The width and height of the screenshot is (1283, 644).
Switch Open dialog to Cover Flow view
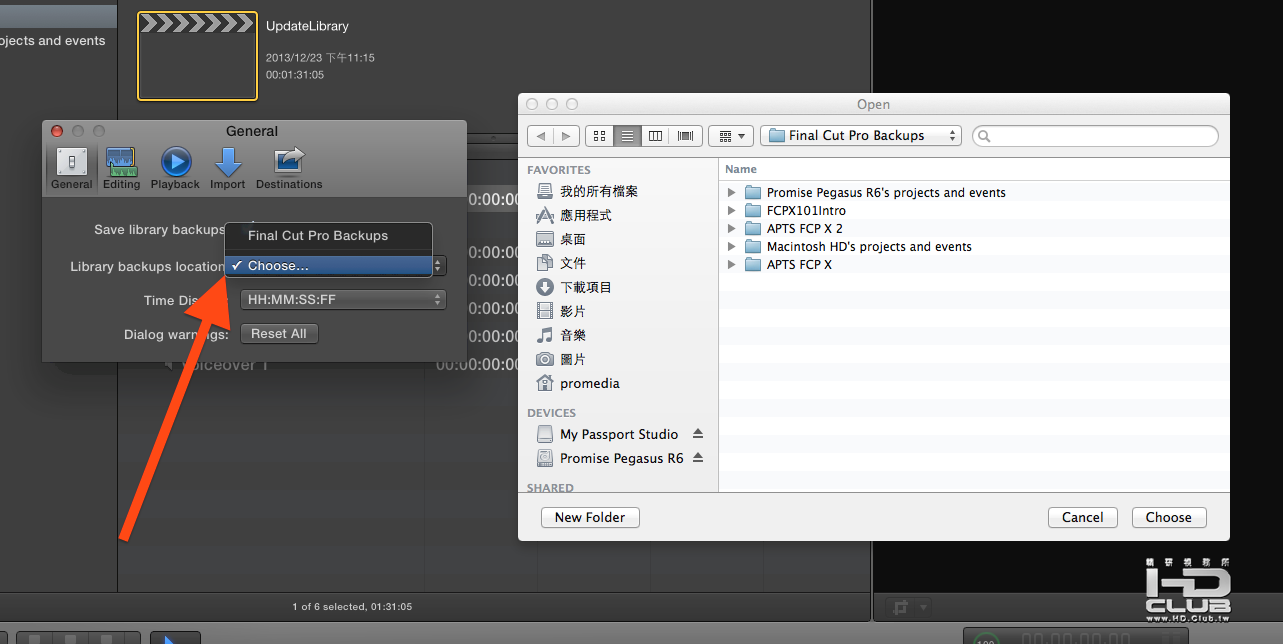(685, 136)
